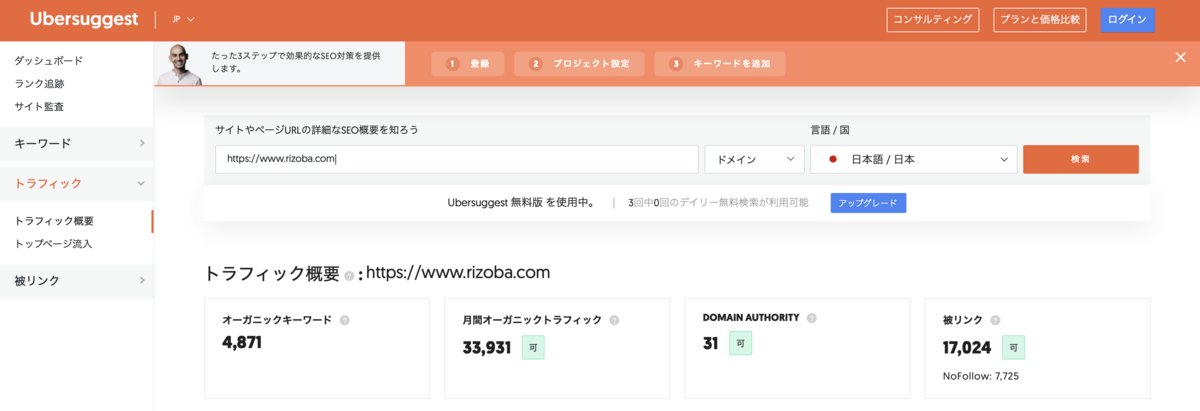The height and width of the screenshot is (411, 1200).
Task: Click help icon next to トラフィック概要 heading
Action: [349, 276]
